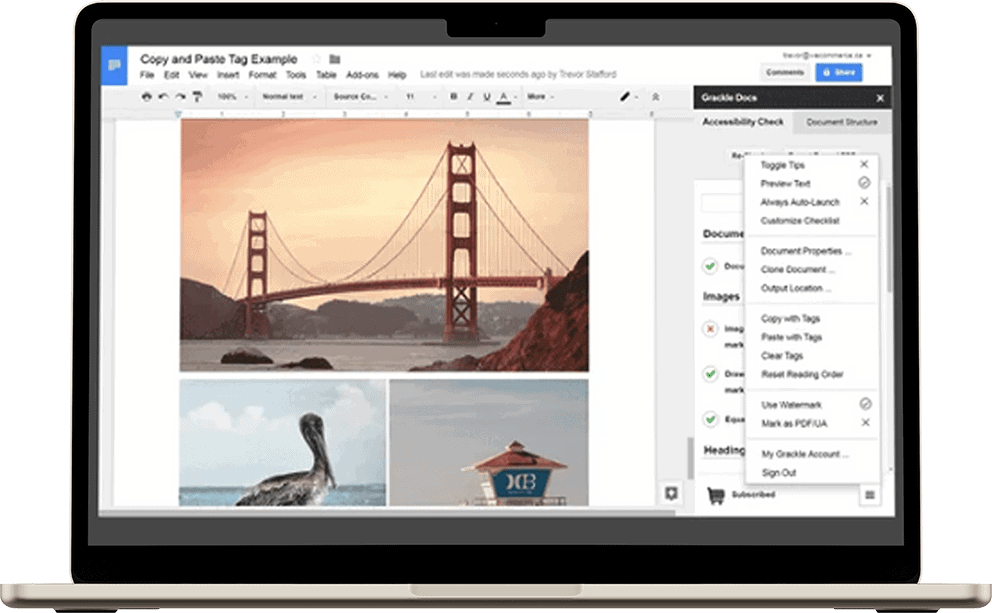Open the Tools menu

point(295,75)
